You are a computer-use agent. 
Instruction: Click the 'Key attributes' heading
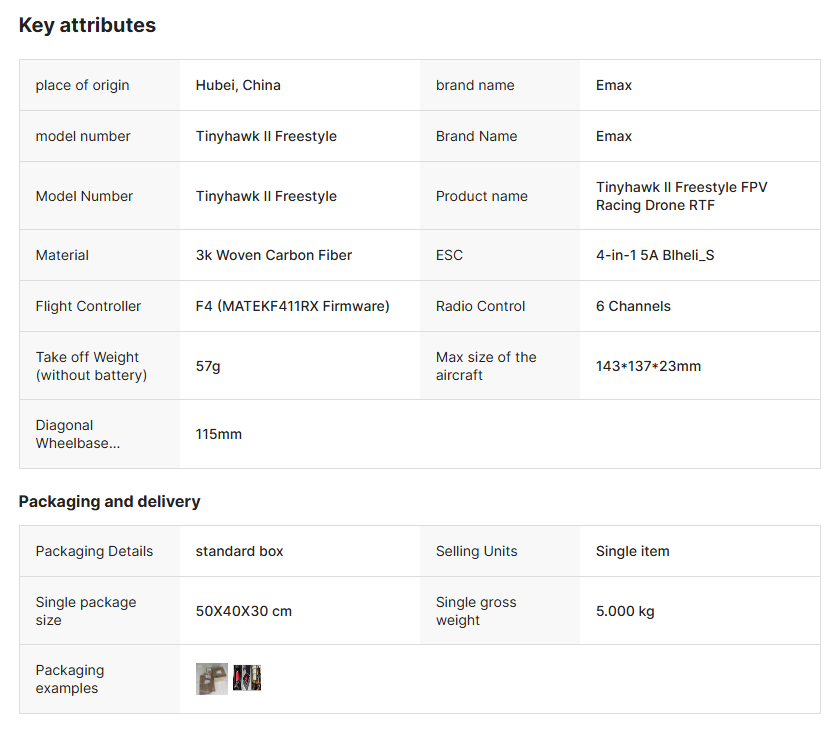[87, 26]
